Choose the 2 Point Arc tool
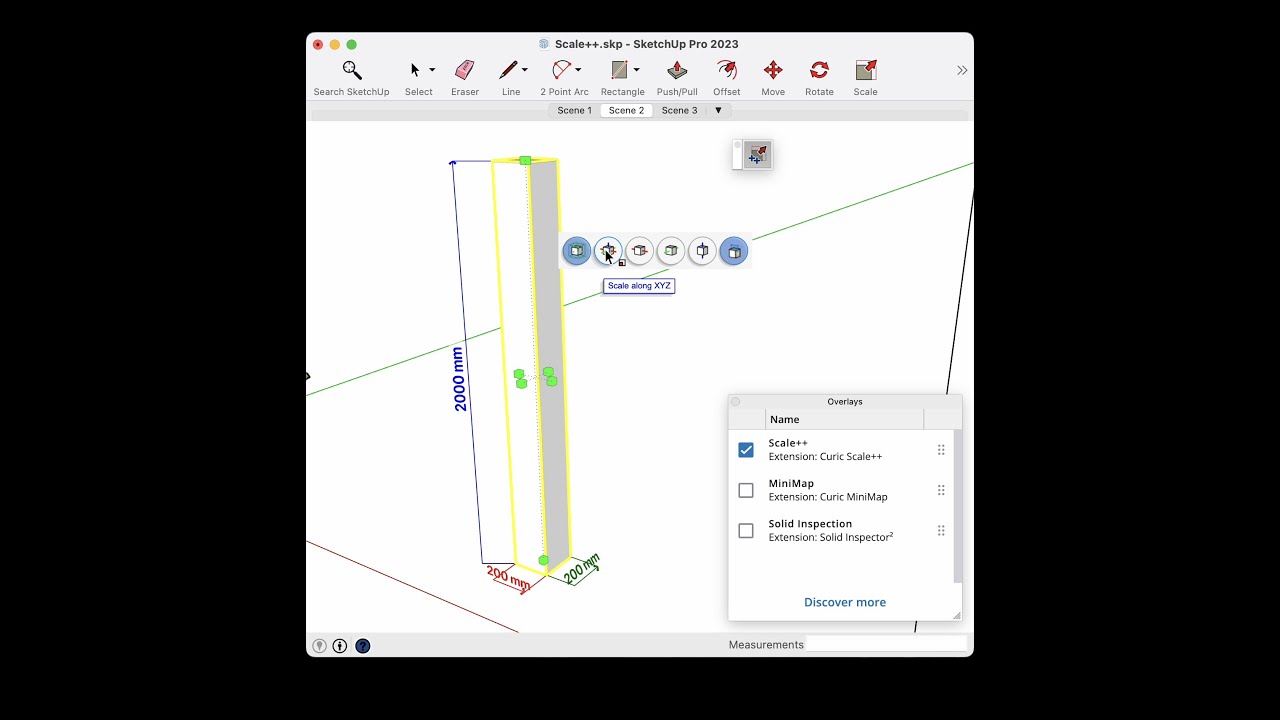The height and width of the screenshot is (720, 1280). tap(561, 70)
